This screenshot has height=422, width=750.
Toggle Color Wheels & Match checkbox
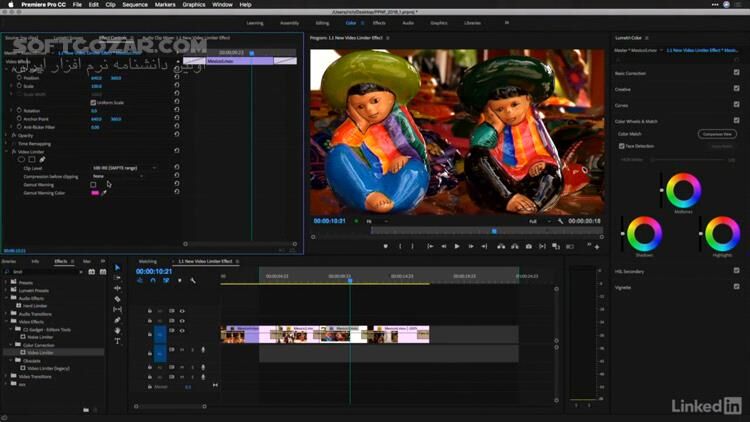click(736, 121)
